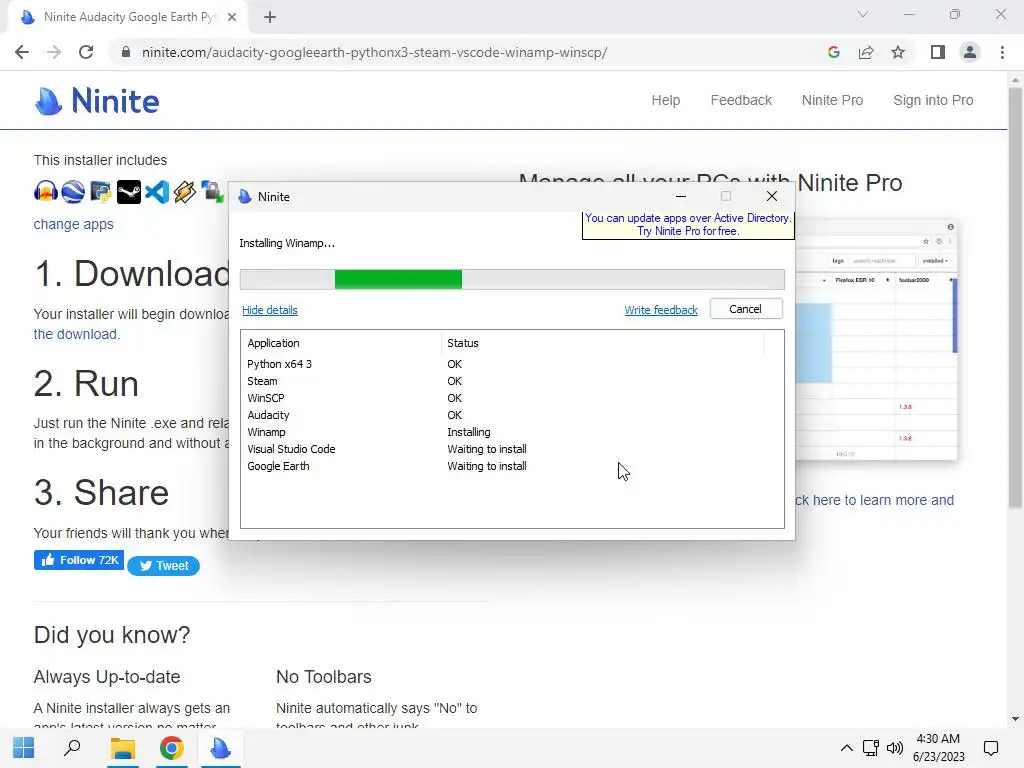Click the Python app icon
Viewport: 1024px width, 768px height.
click(x=101, y=192)
